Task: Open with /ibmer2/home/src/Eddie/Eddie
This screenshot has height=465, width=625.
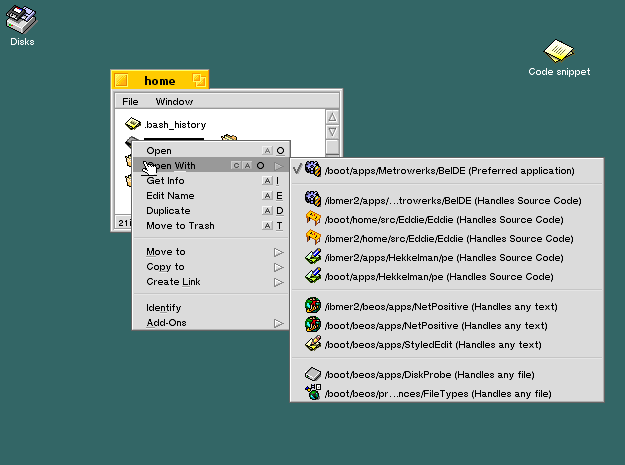Action: click(x=447, y=239)
